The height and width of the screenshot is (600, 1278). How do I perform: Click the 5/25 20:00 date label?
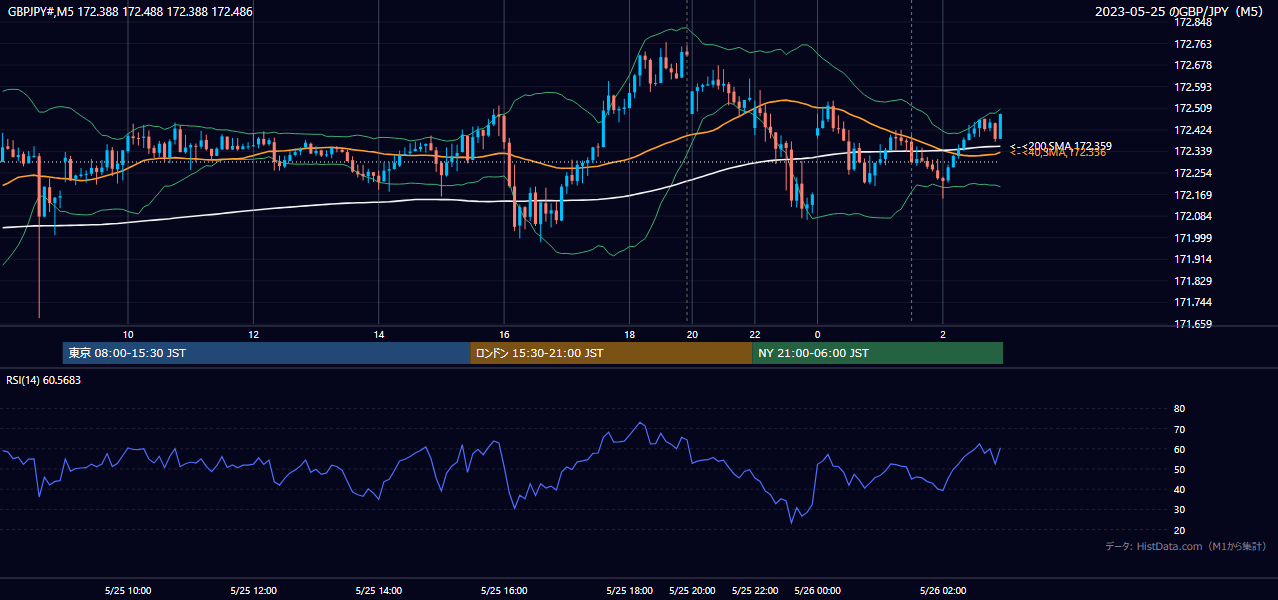(692, 591)
